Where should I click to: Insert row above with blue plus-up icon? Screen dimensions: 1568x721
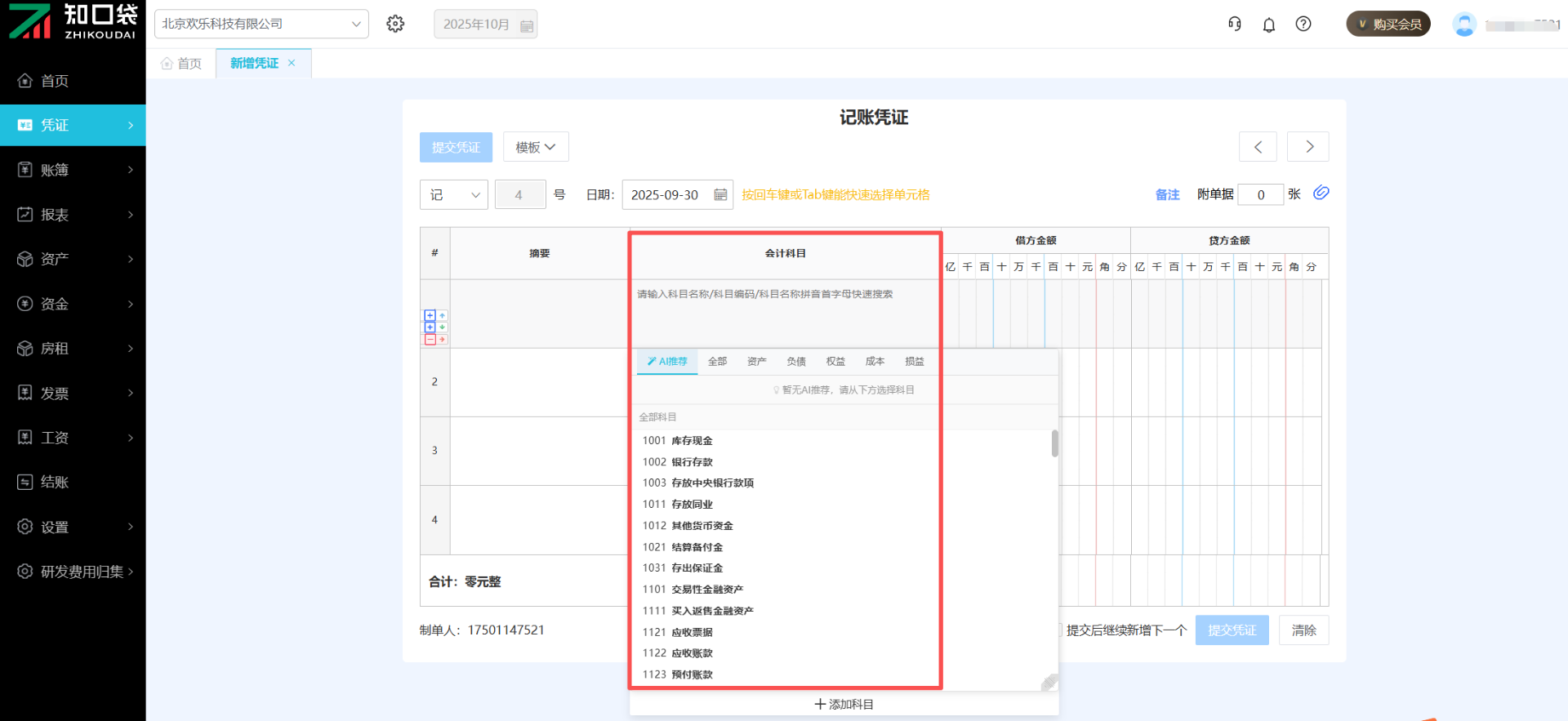[x=430, y=315]
